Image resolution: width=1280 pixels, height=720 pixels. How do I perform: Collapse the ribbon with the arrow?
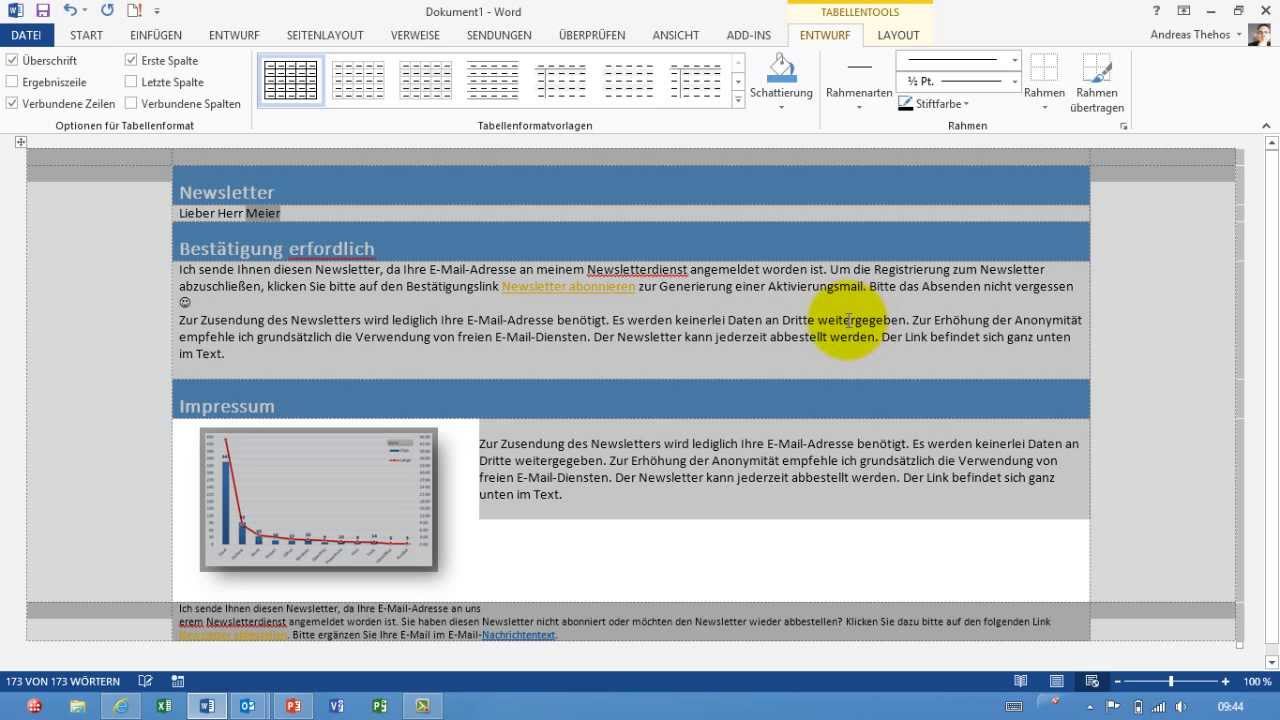[1266, 126]
